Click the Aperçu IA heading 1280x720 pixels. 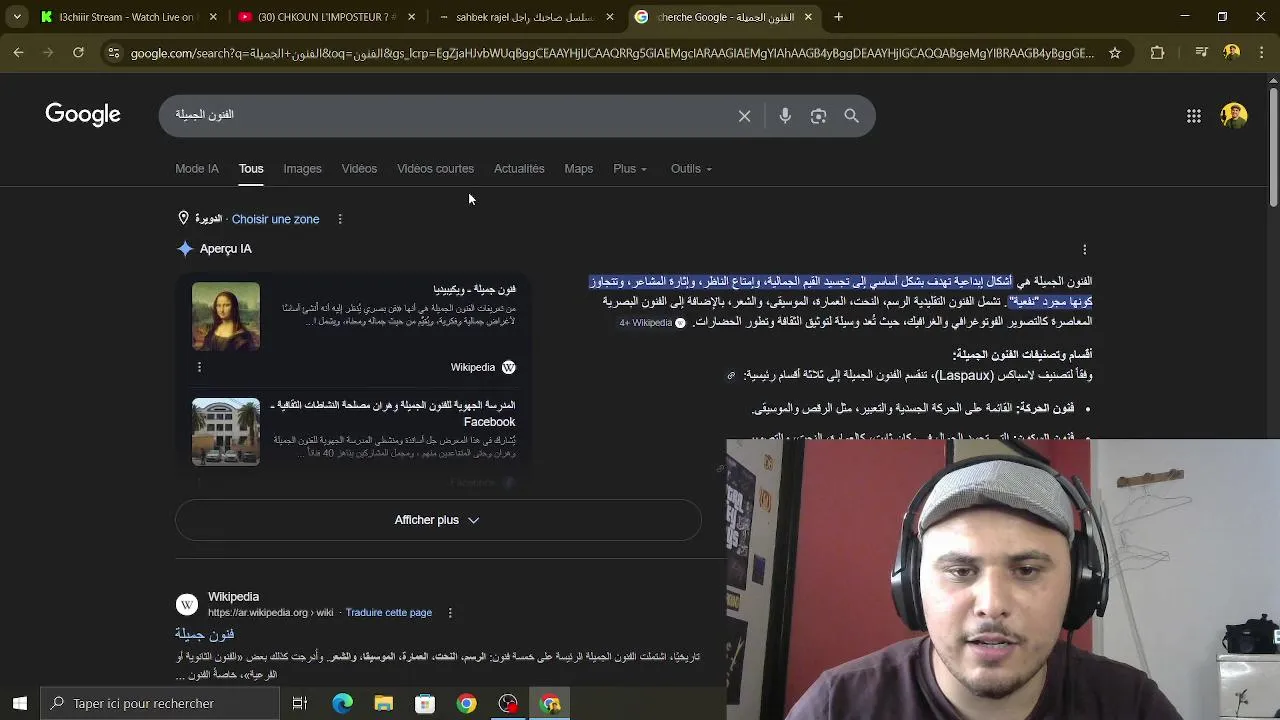coord(226,249)
